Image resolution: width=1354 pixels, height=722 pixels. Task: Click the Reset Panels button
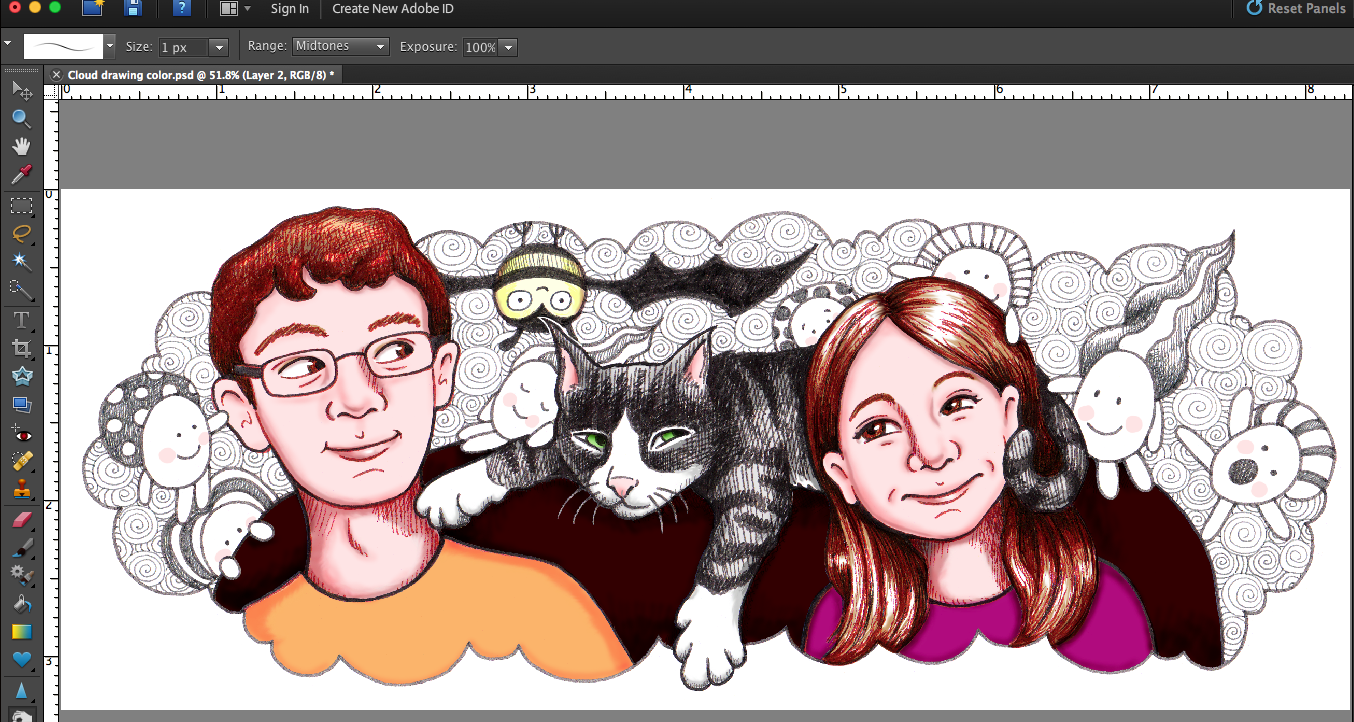point(1296,8)
